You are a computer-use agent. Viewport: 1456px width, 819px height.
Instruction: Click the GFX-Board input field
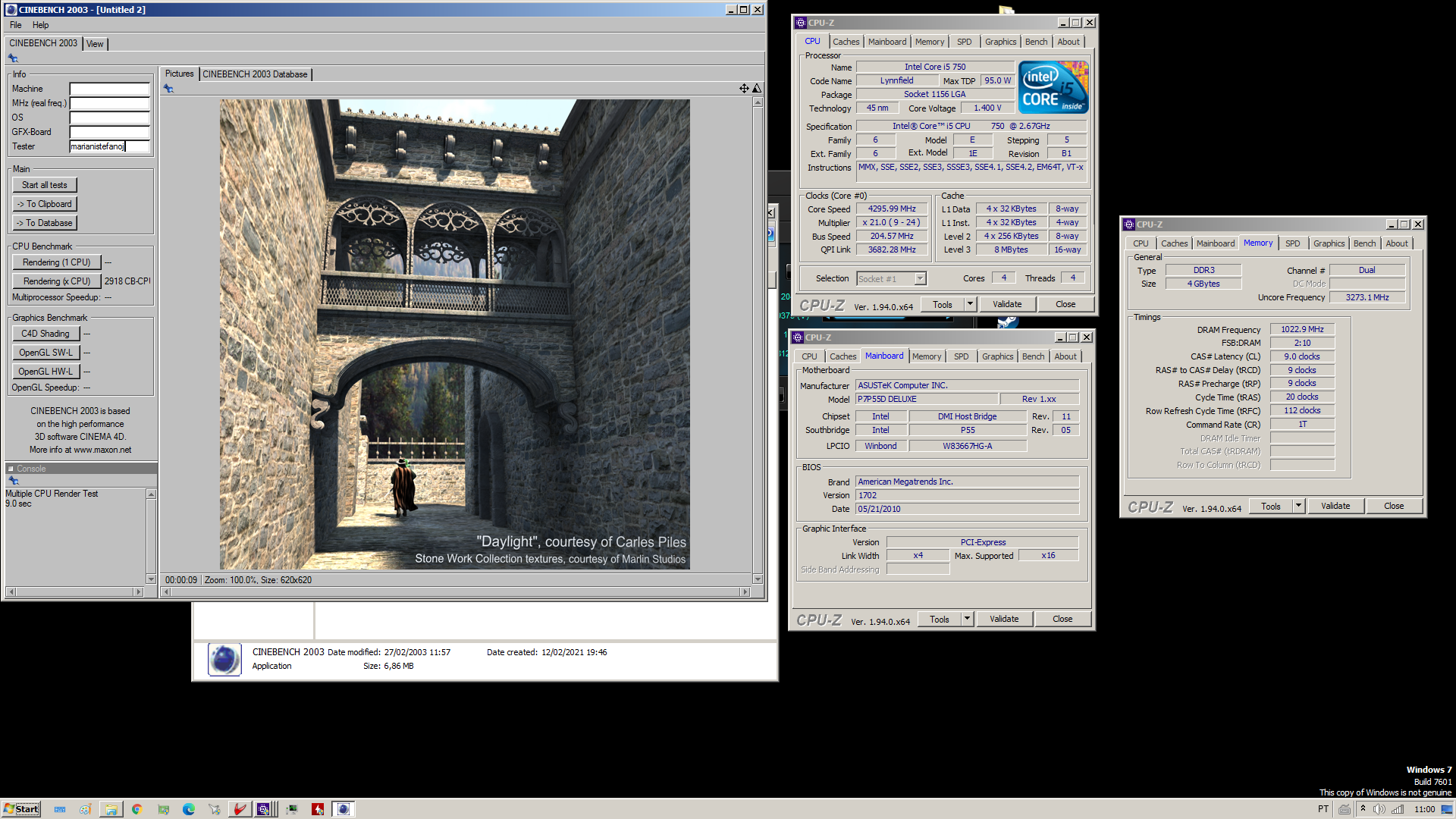110,132
